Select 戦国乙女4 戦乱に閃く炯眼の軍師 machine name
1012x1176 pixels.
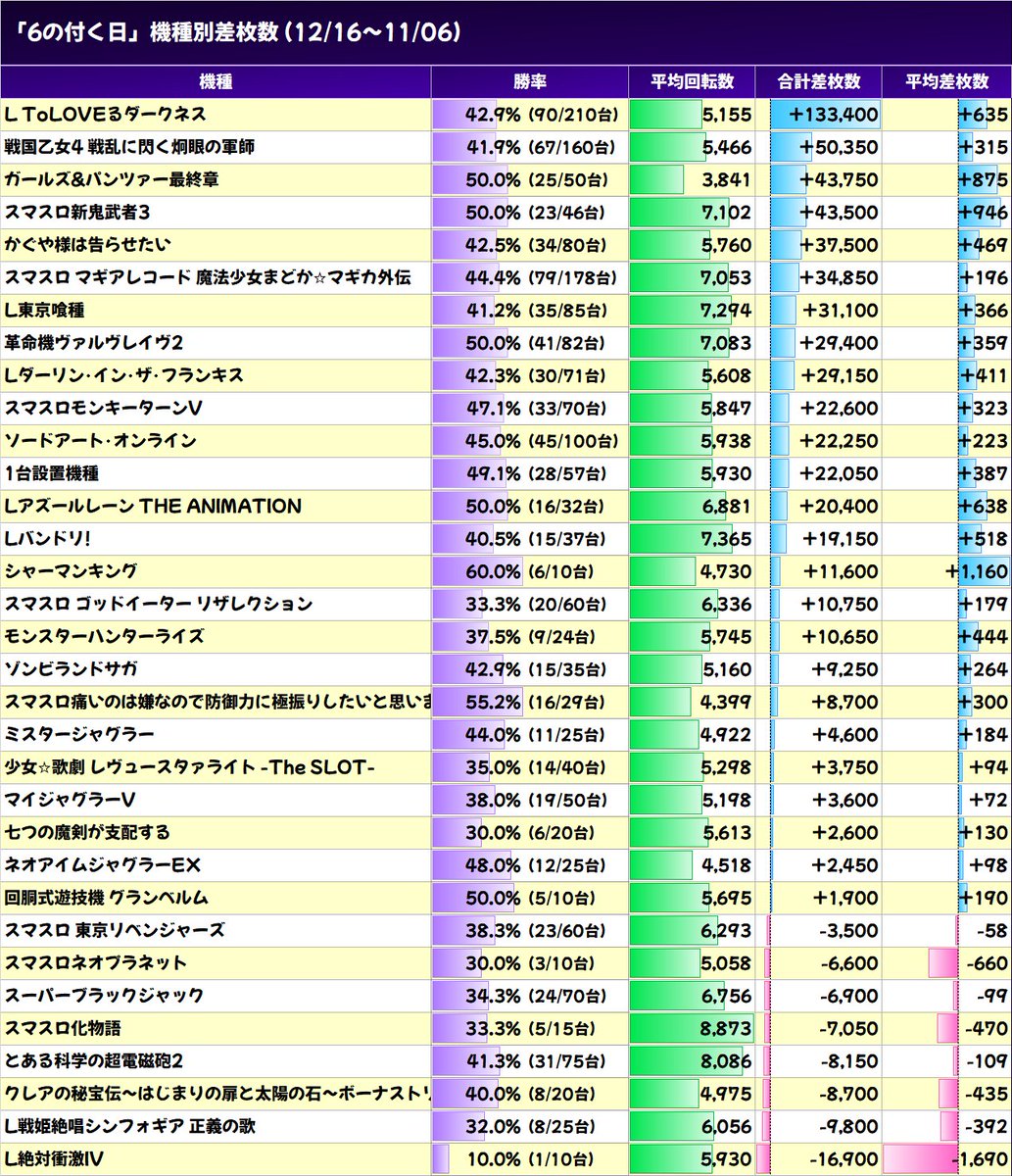point(129,147)
